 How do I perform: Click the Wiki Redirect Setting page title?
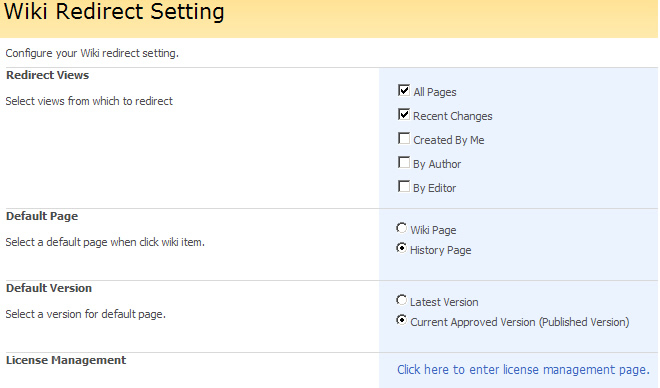114,12
